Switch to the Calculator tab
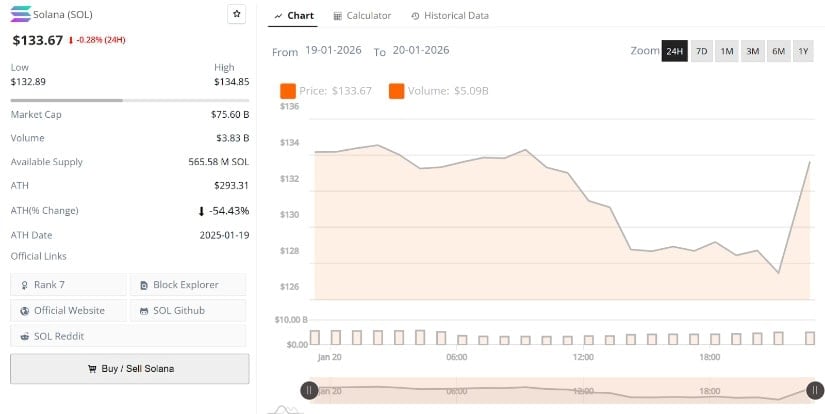The height and width of the screenshot is (414, 825). click(x=362, y=16)
